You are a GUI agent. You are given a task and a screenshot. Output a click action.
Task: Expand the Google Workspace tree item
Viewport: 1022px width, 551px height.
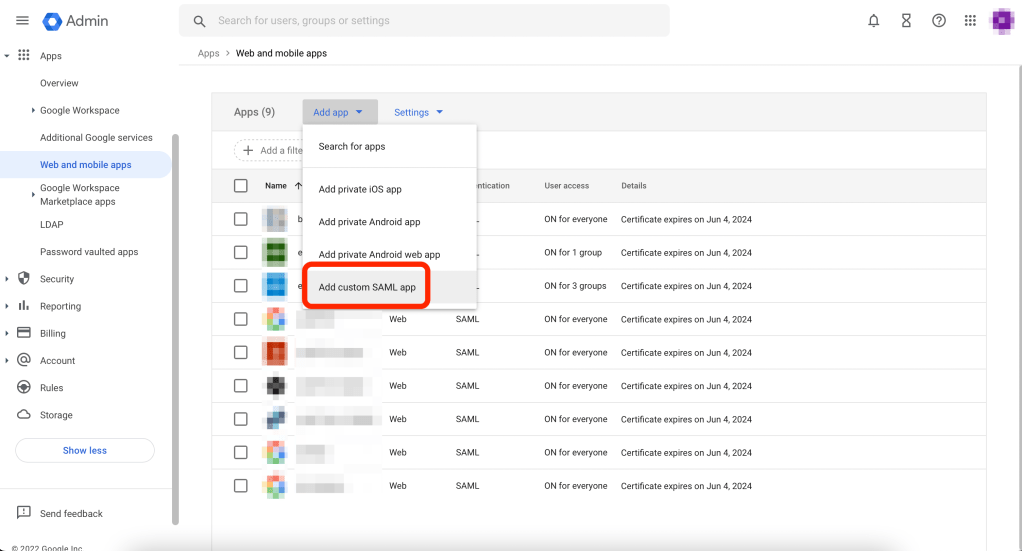click(x=33, y=111)
